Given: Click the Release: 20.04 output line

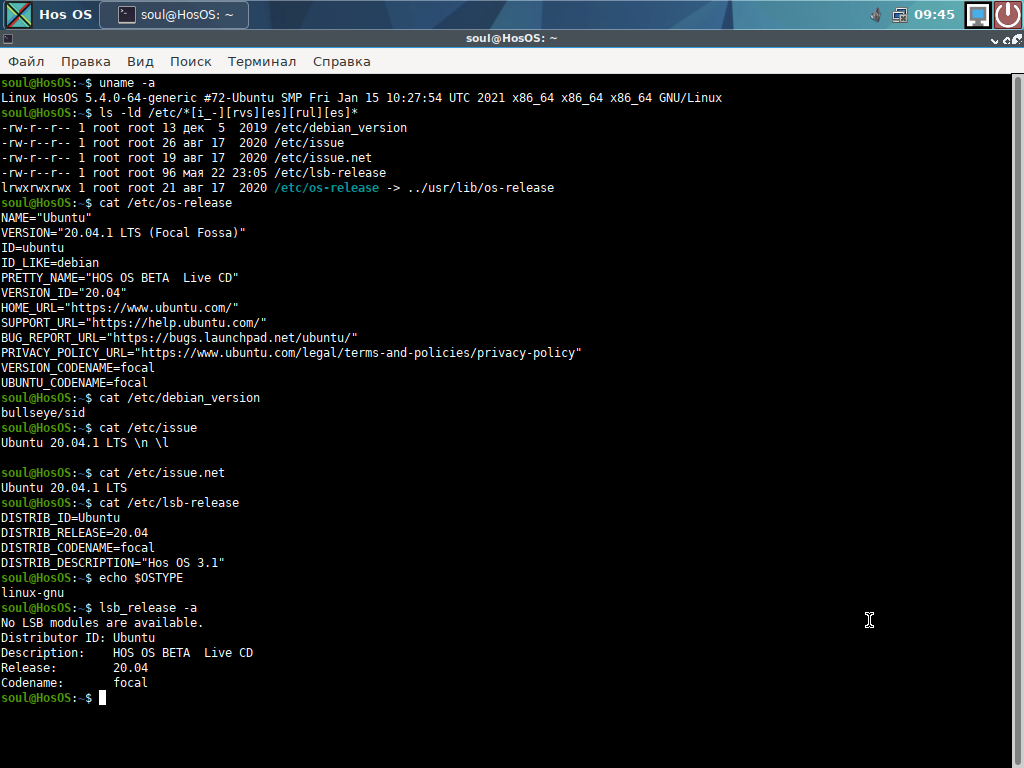Looking at the screenshot, I should click(74, 668).
